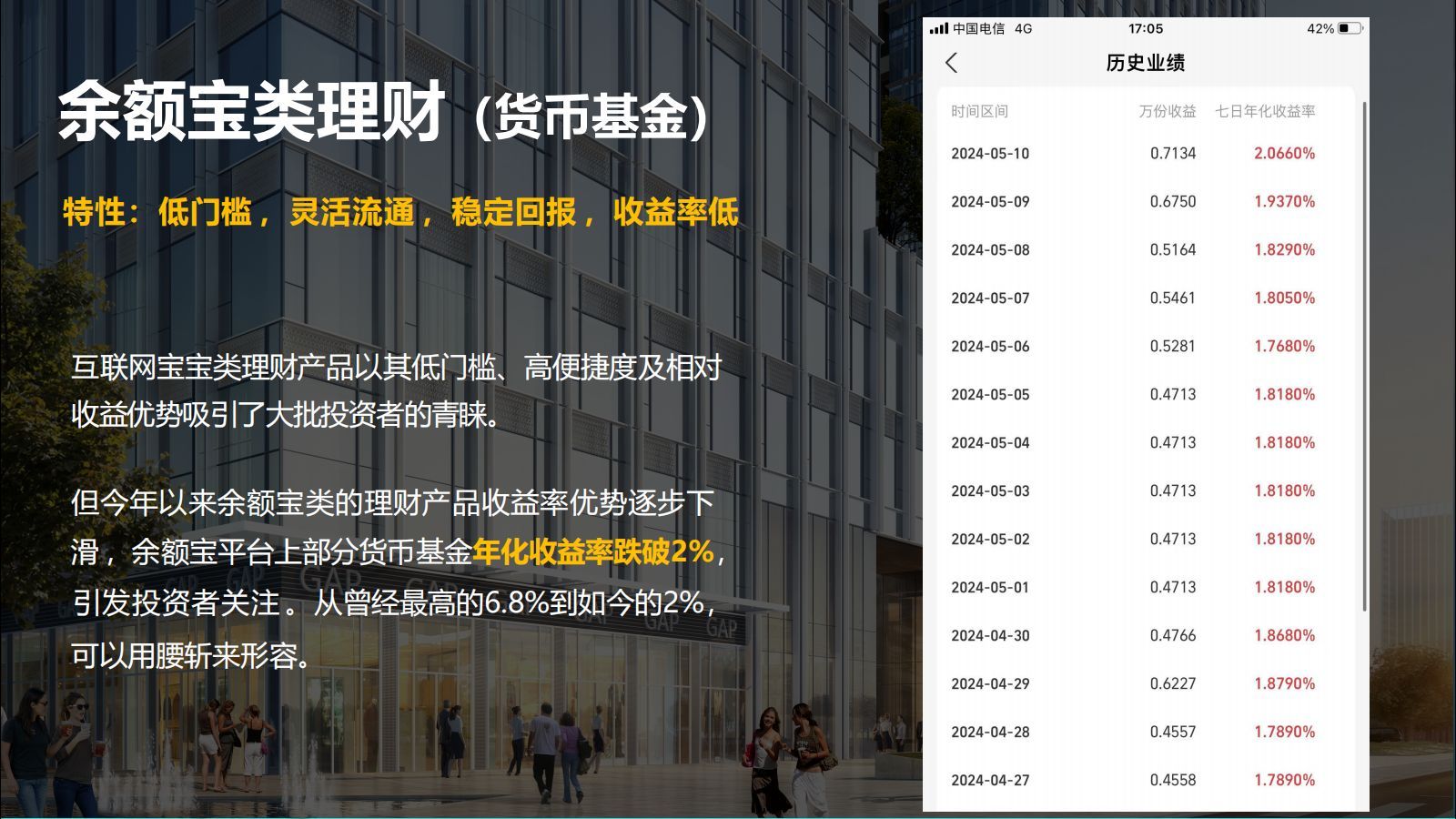Click the yellow 特性 subtitle line
This screenshot has width=1456, height=819.
click(x=400, y=212)
